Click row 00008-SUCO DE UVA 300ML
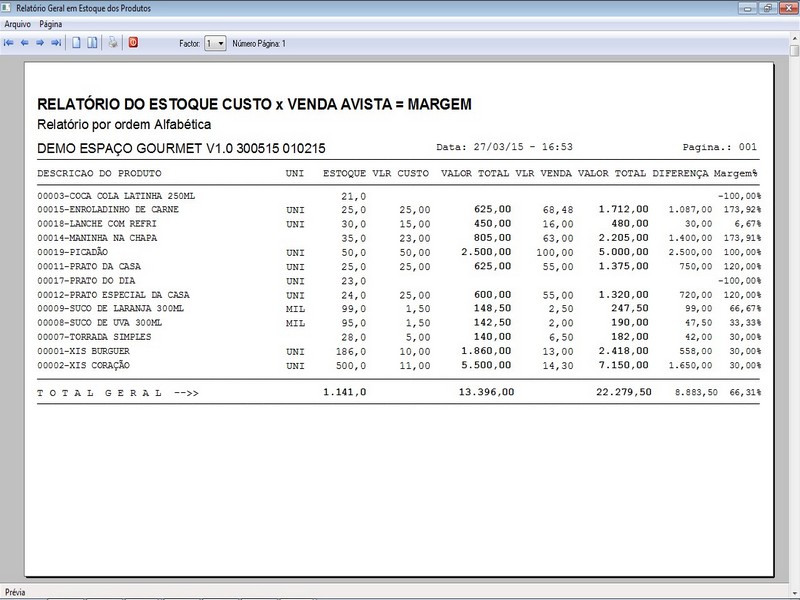 pos(399,323)
